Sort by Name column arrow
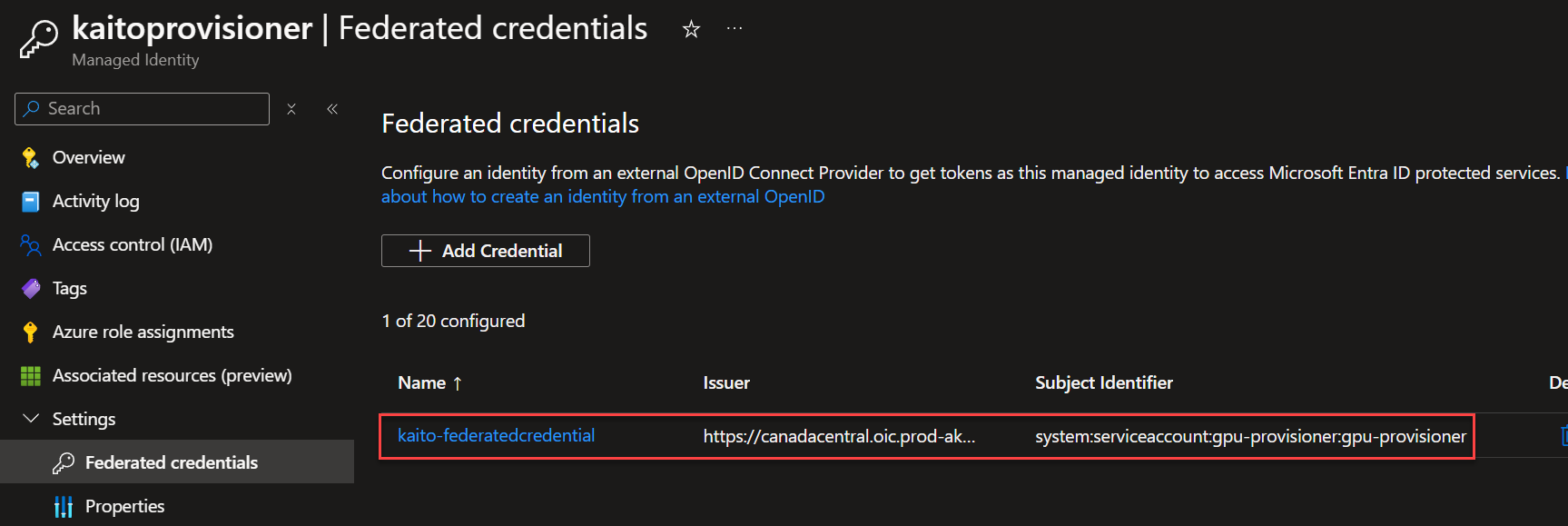 point(458,383)
